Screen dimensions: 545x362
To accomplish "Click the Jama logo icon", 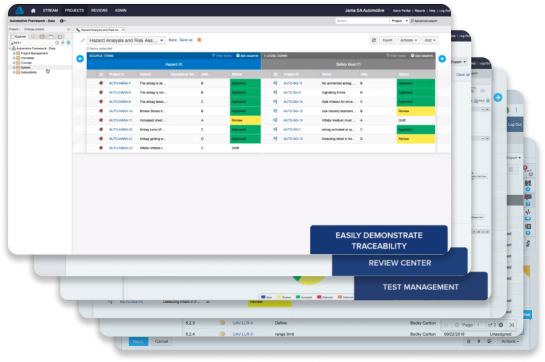I will 19,10.
